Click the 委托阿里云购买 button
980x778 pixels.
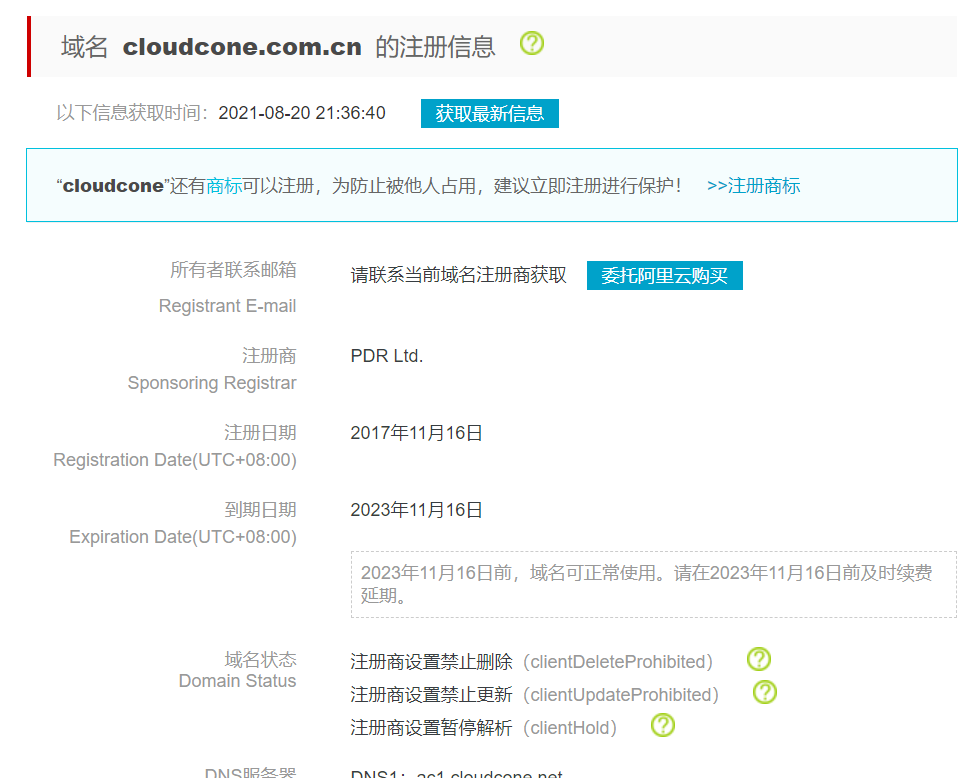click(x=664, y=276)
